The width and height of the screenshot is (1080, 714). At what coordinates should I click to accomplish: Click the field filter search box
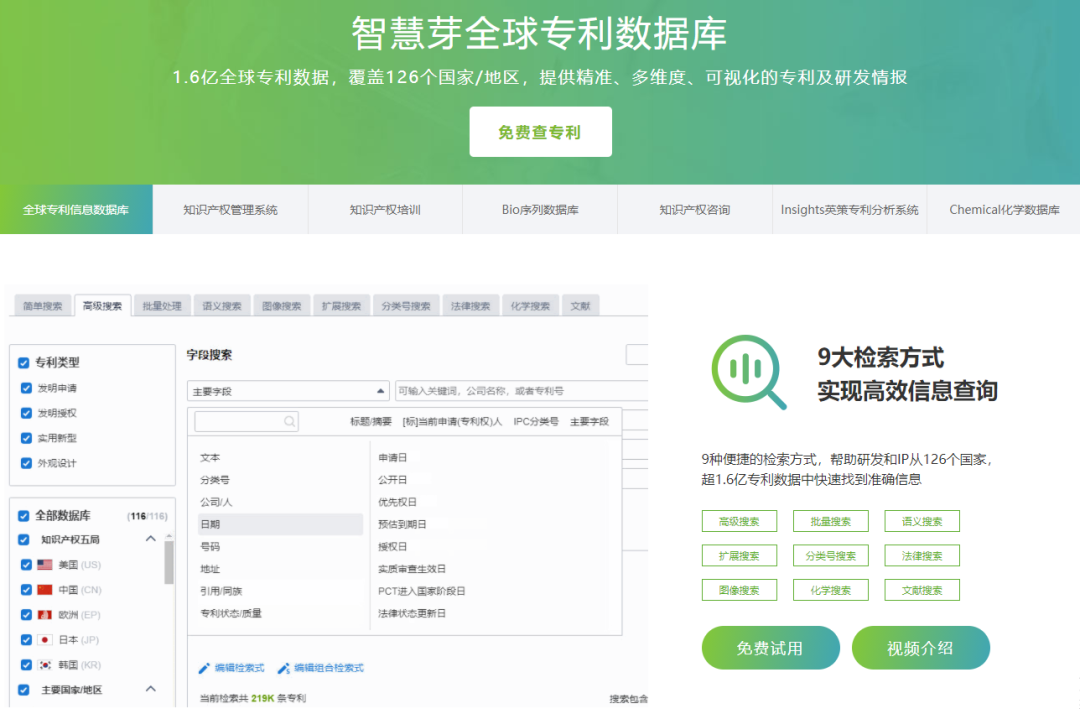[246, 421]
